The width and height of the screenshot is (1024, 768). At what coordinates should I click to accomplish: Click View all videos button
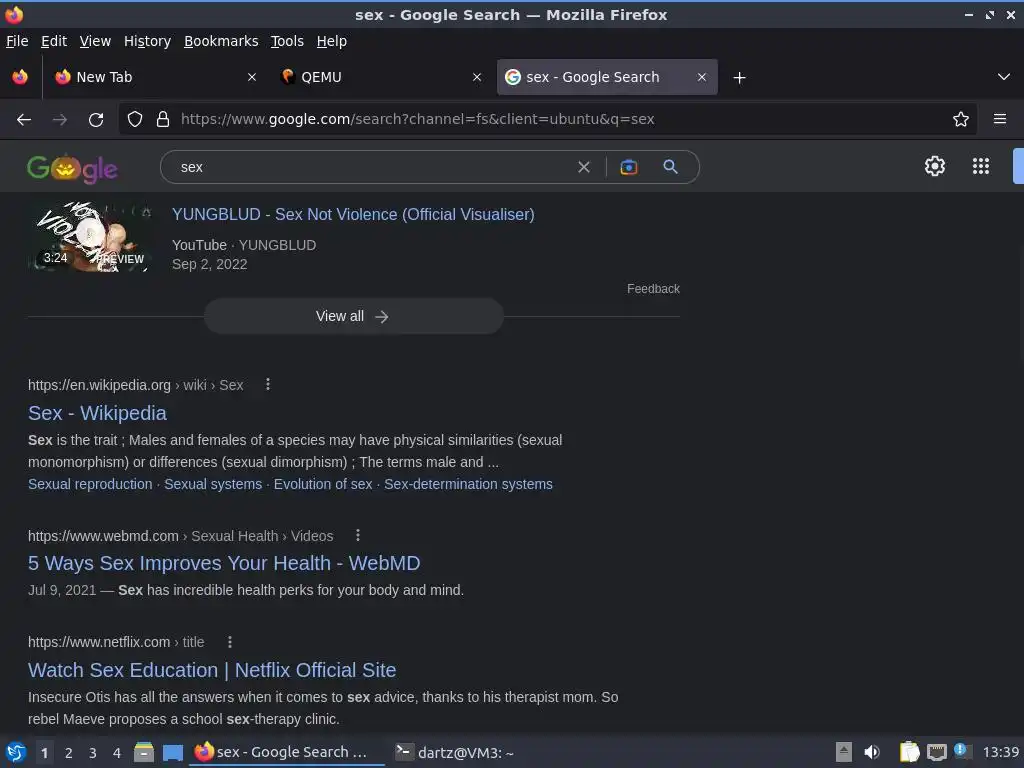coord(353,316)
